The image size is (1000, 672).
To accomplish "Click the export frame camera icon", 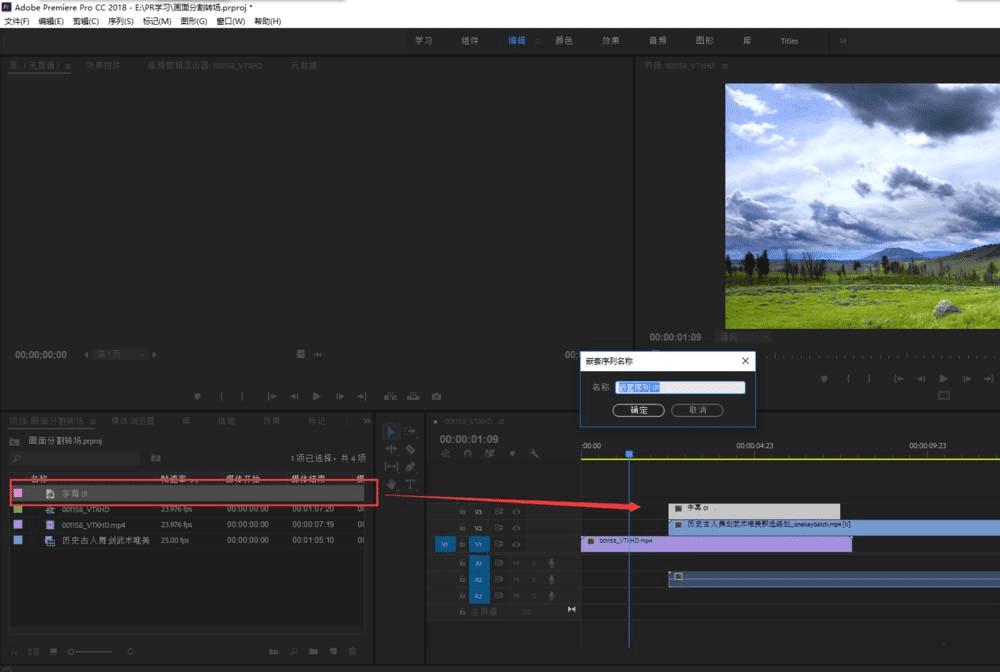I will click(x=436, y=396).
